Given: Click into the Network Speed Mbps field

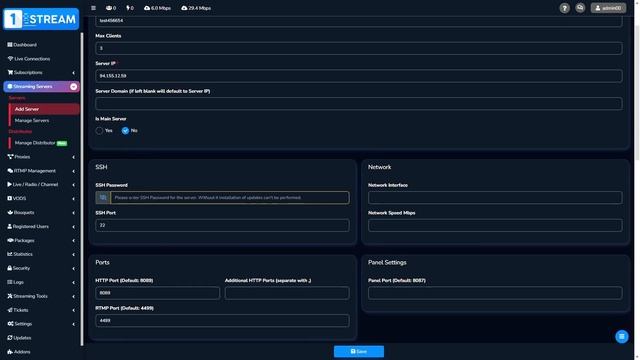Looking at the screenshot, I should pos(495,225).
